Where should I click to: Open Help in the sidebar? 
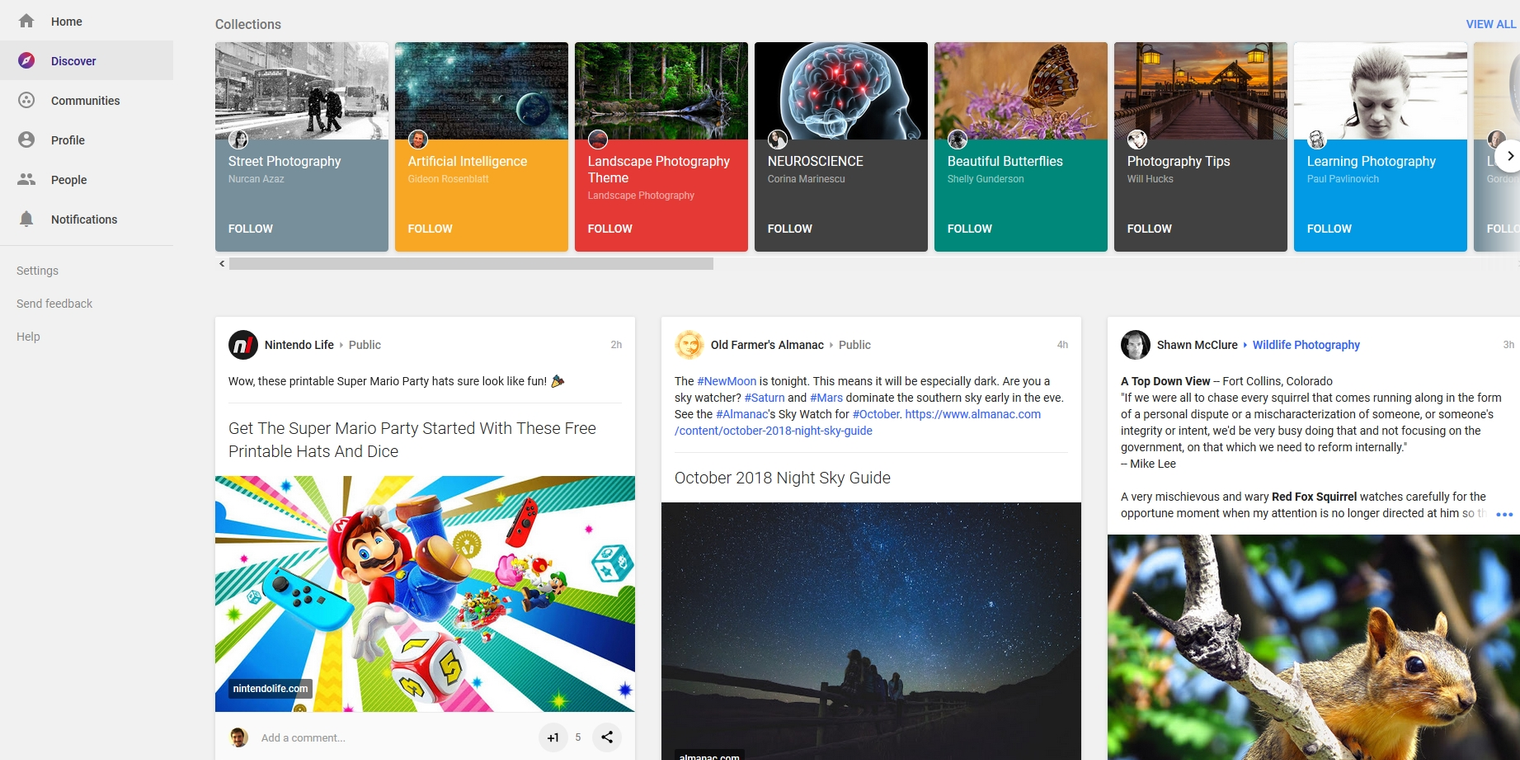[x=28, y=337]
